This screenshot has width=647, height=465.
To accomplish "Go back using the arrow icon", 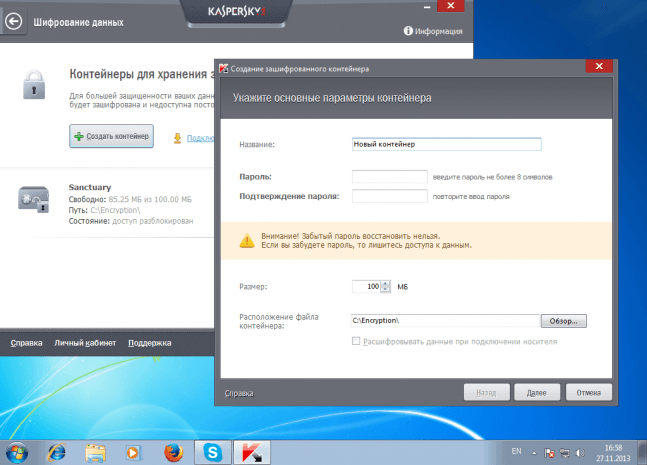I will [14, 22].
